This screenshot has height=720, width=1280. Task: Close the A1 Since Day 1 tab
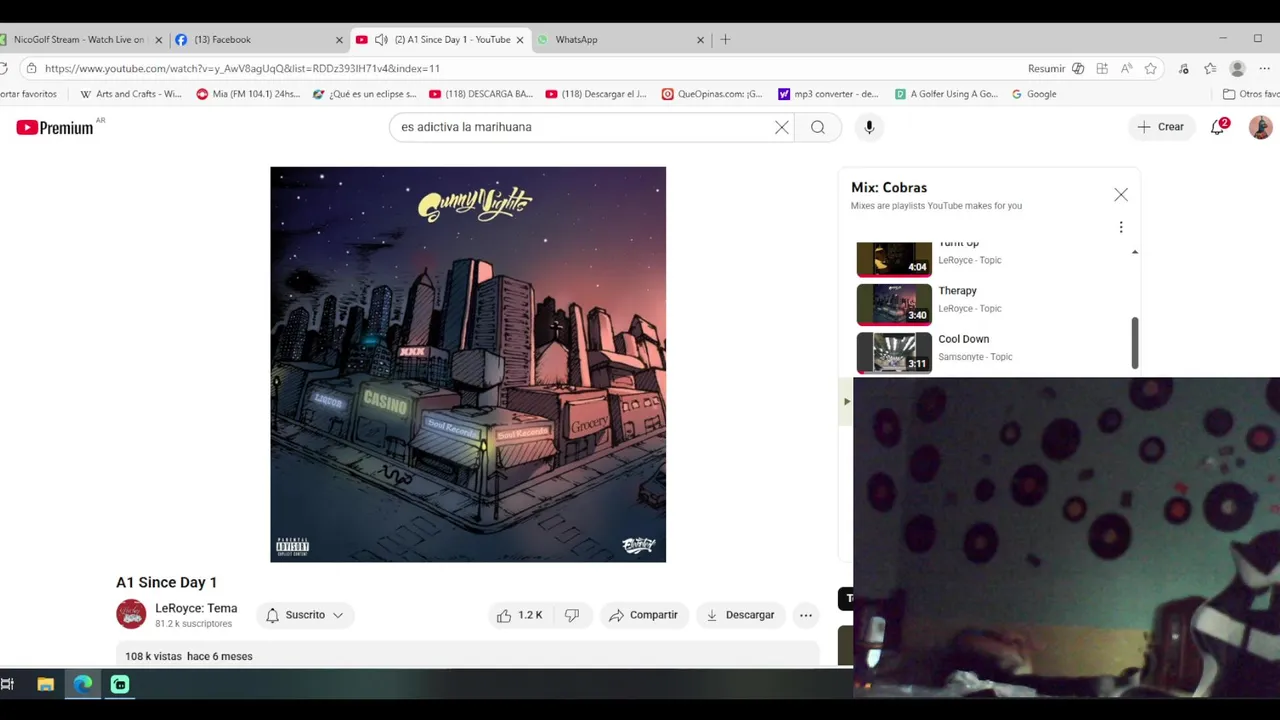[x=520, y=40]
